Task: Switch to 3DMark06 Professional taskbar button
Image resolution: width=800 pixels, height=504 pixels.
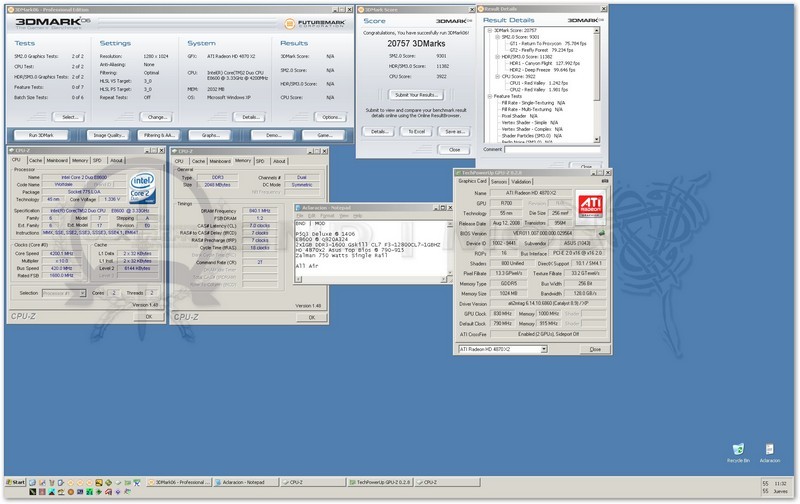Action: (179, 482)
